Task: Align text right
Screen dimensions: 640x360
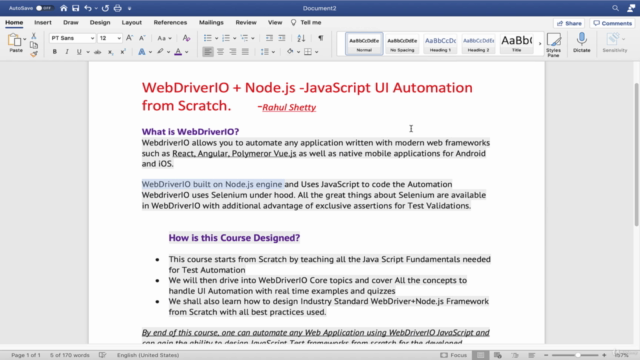Action: click(x=233, y=52)
